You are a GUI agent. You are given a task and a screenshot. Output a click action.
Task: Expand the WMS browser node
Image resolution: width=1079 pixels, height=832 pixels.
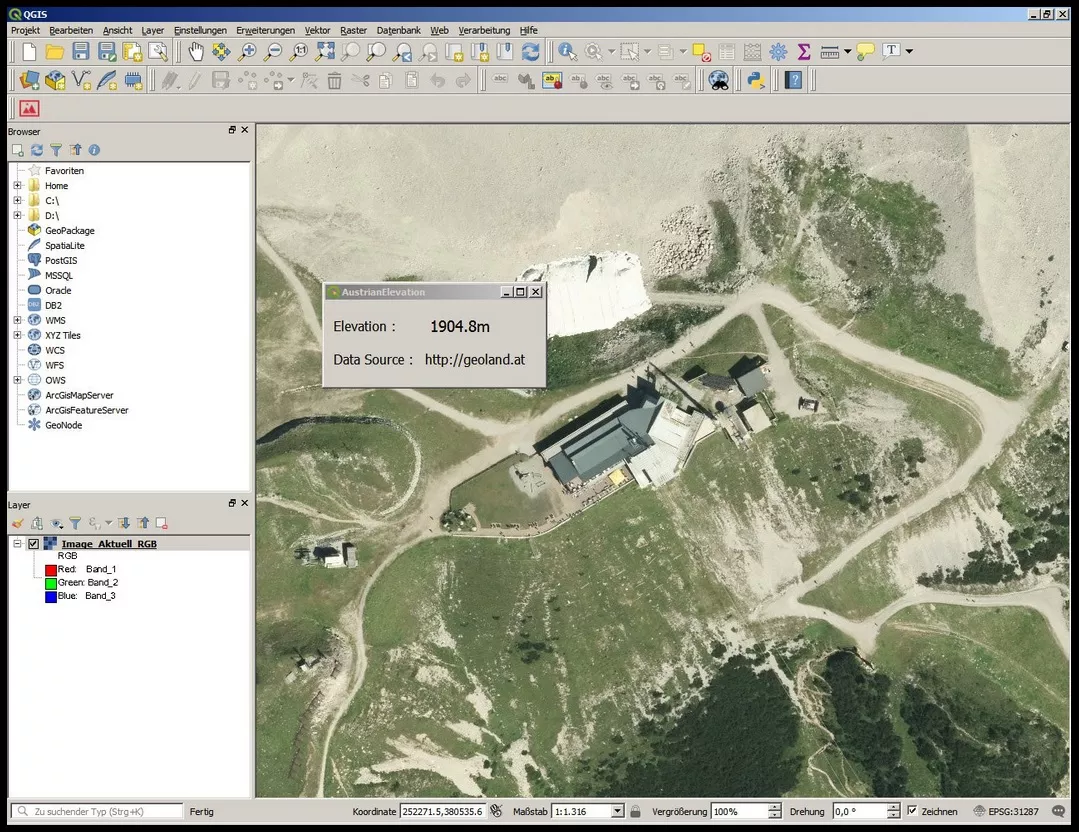[17, 320]
